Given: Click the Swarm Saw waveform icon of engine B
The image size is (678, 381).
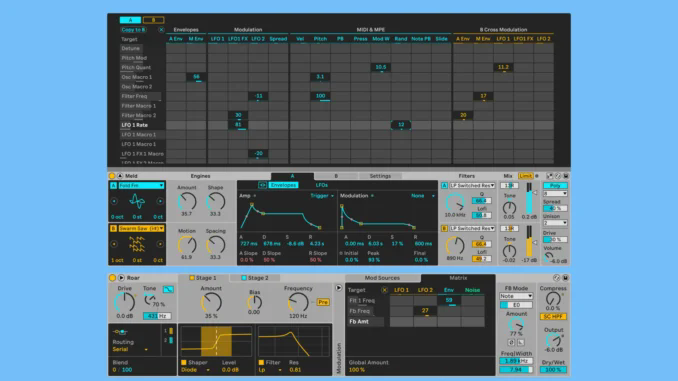Looking at the screenshot, I should pos(137,244).
